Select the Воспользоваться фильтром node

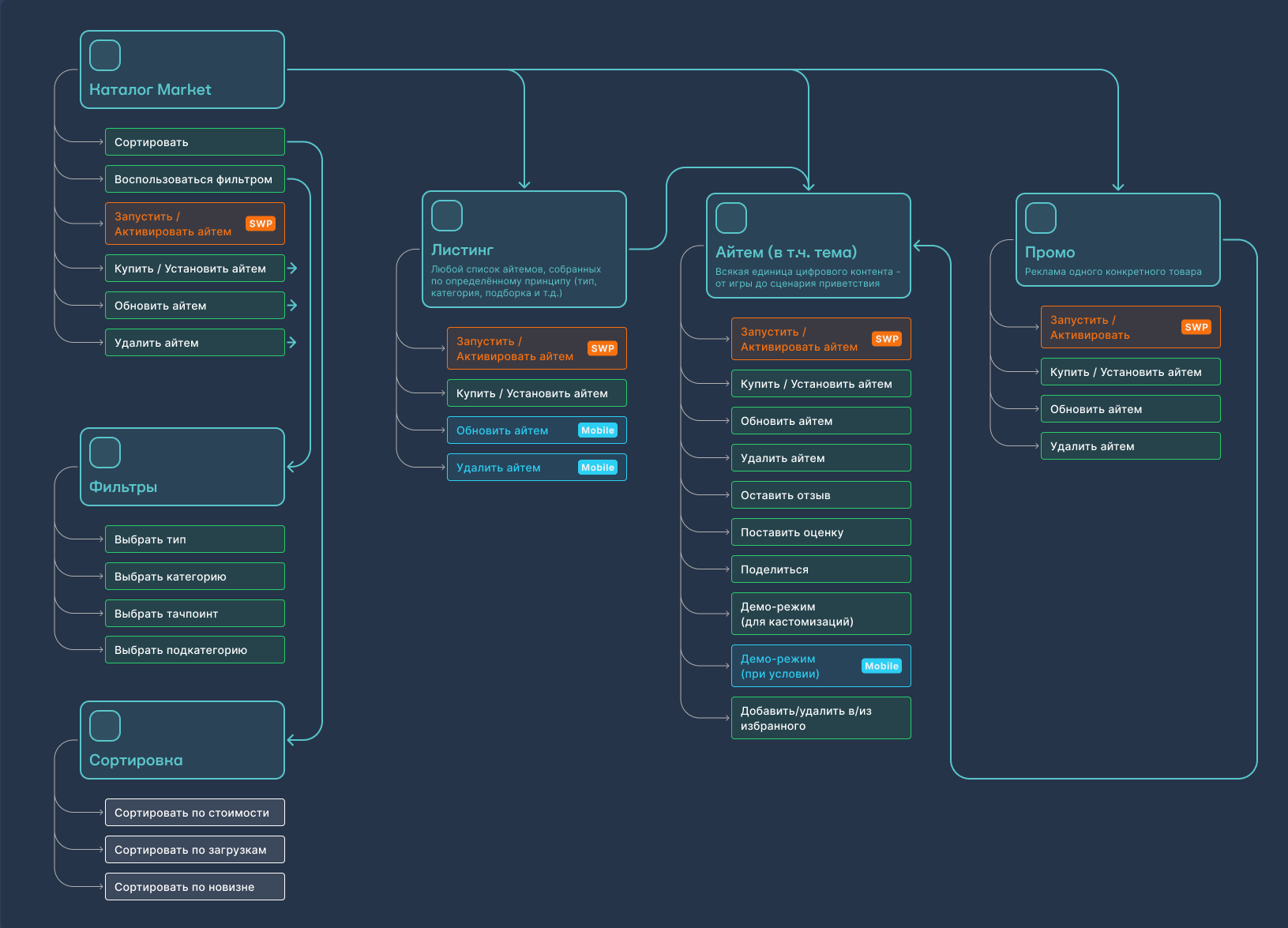(x=194, y=178)
